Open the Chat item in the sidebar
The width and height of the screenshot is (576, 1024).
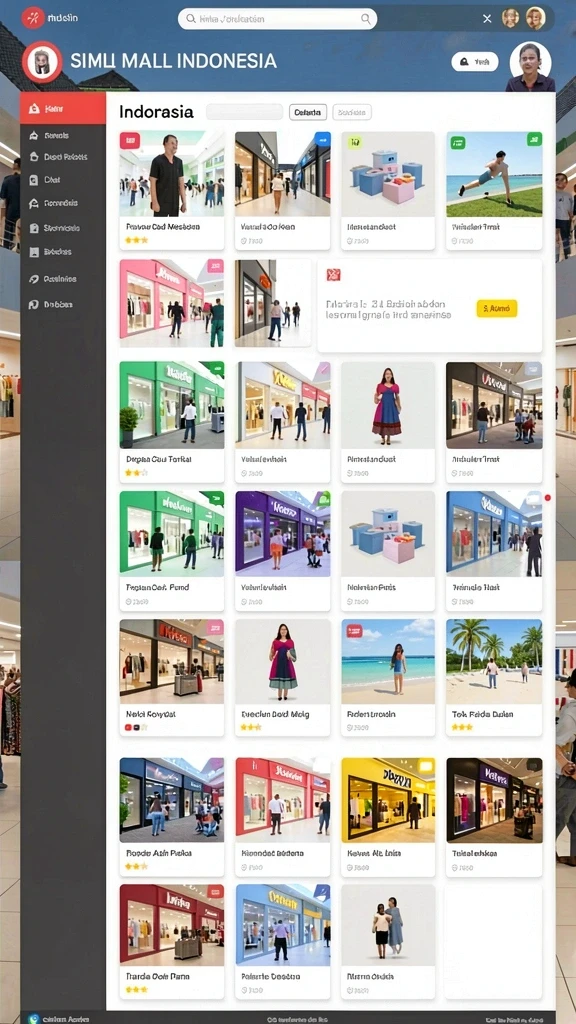pyautogui.click(x=63, y=180)
